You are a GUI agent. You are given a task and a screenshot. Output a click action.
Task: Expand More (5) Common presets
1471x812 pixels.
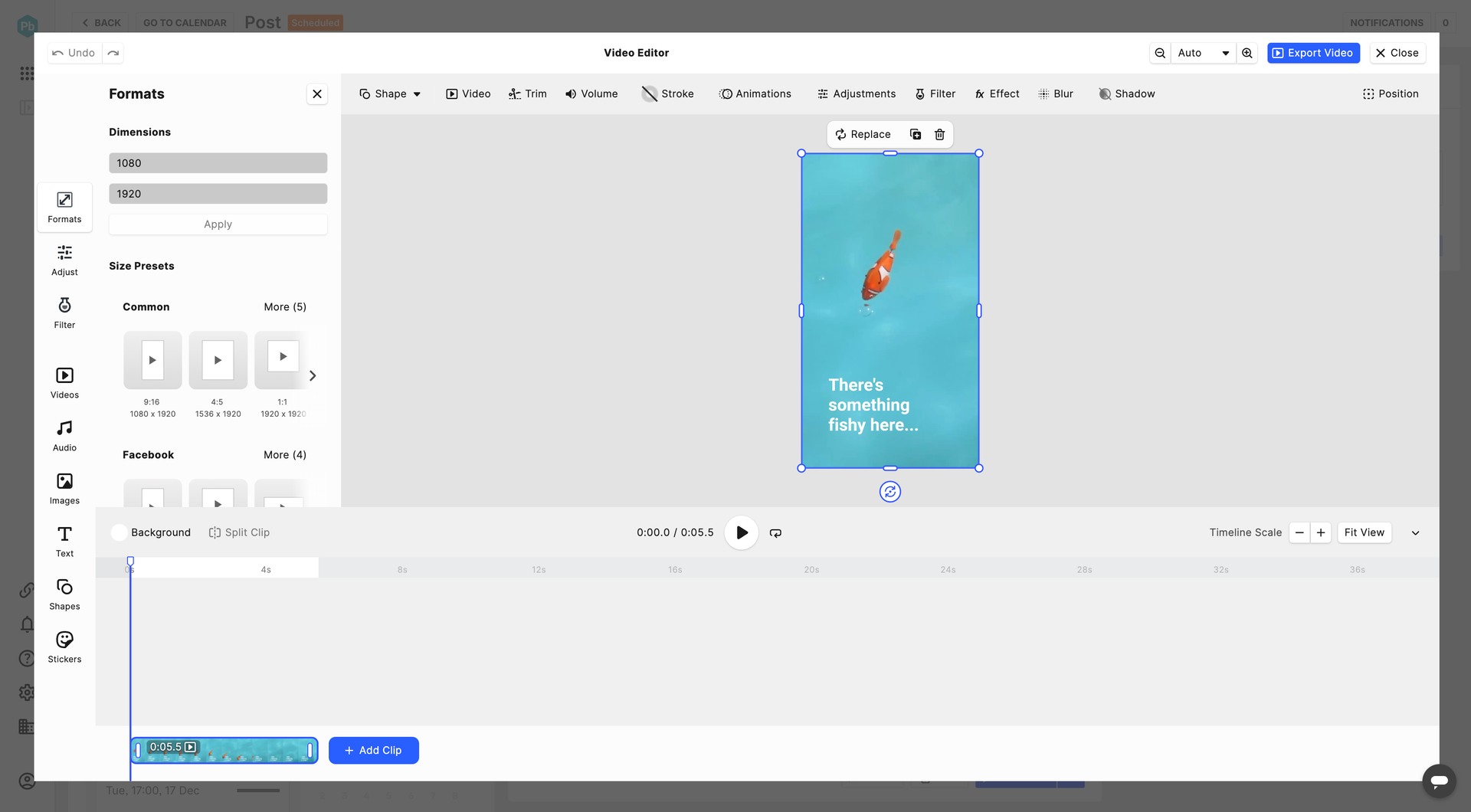pos(285,307)
